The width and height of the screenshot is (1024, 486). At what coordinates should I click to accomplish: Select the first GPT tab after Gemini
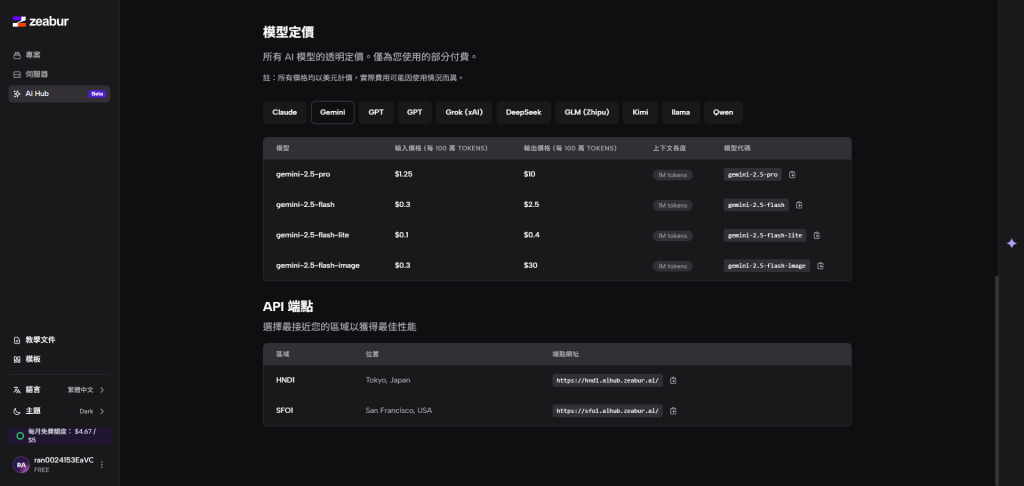click(376, 112)
